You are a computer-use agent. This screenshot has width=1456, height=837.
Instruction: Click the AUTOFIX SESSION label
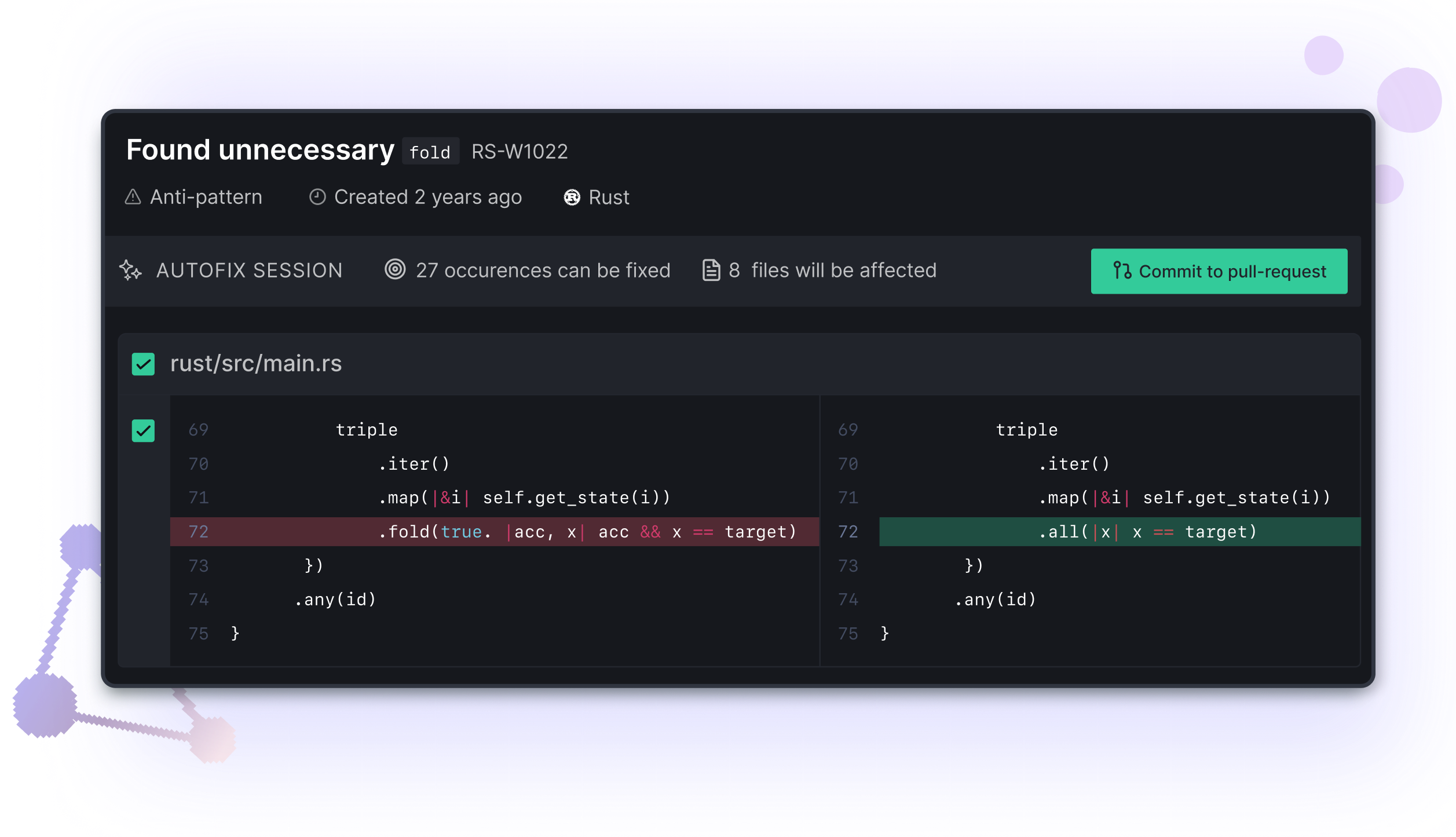[x=249, y=271]
